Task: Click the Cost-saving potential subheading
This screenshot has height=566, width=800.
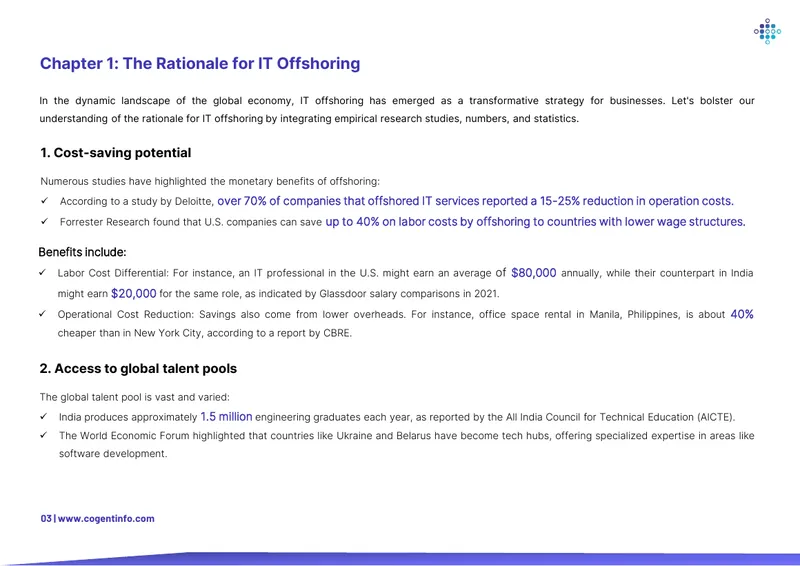Action: (x=115, y=153)
